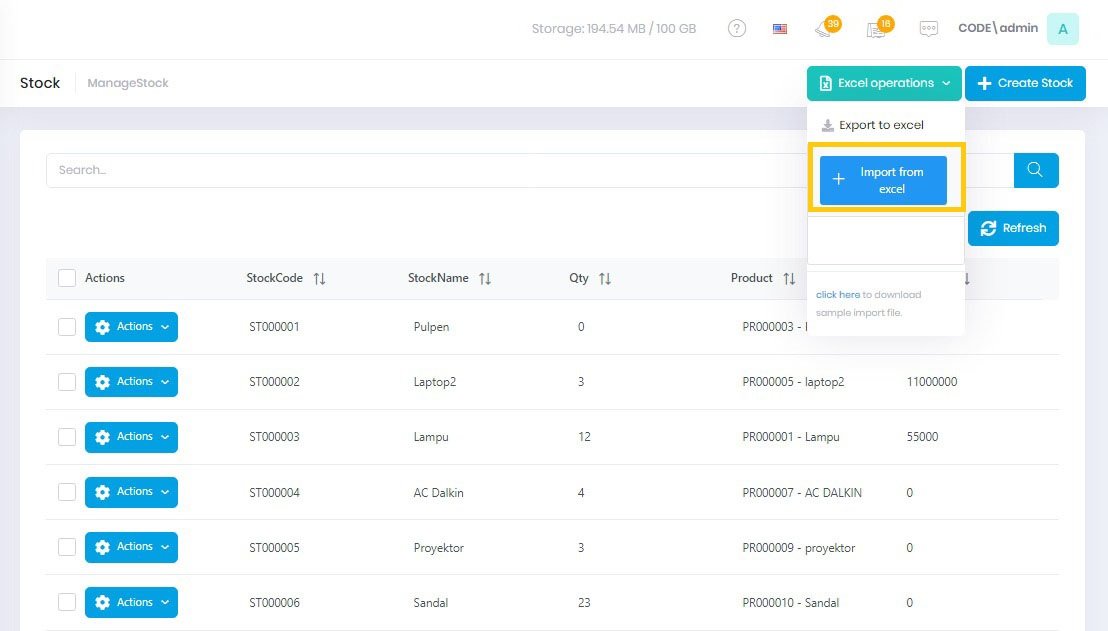
Task: Click the US flag language icon
Action: click(780, 29)
